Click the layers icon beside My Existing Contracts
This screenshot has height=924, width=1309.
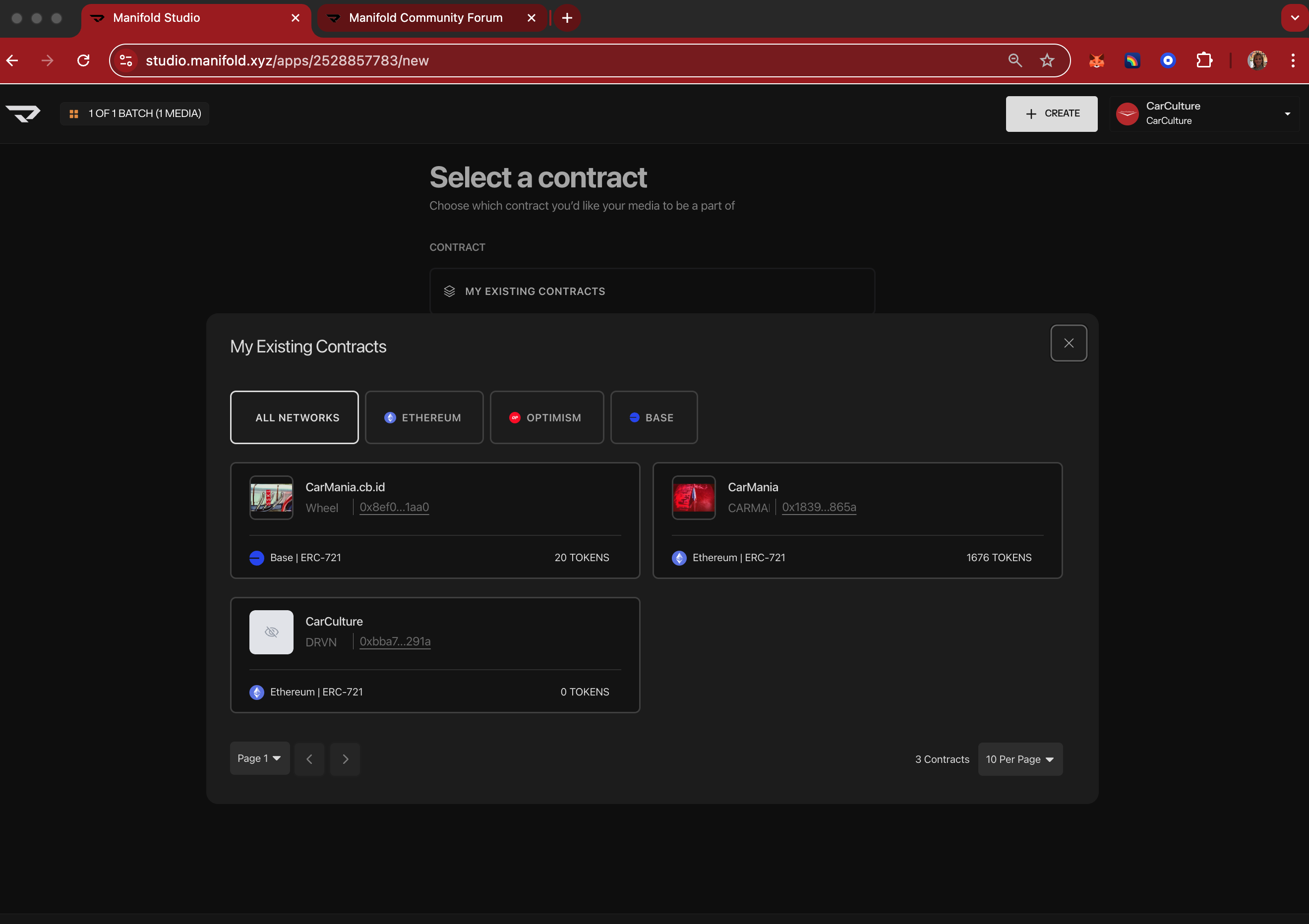pyautogui.click(x=449, y=291)
